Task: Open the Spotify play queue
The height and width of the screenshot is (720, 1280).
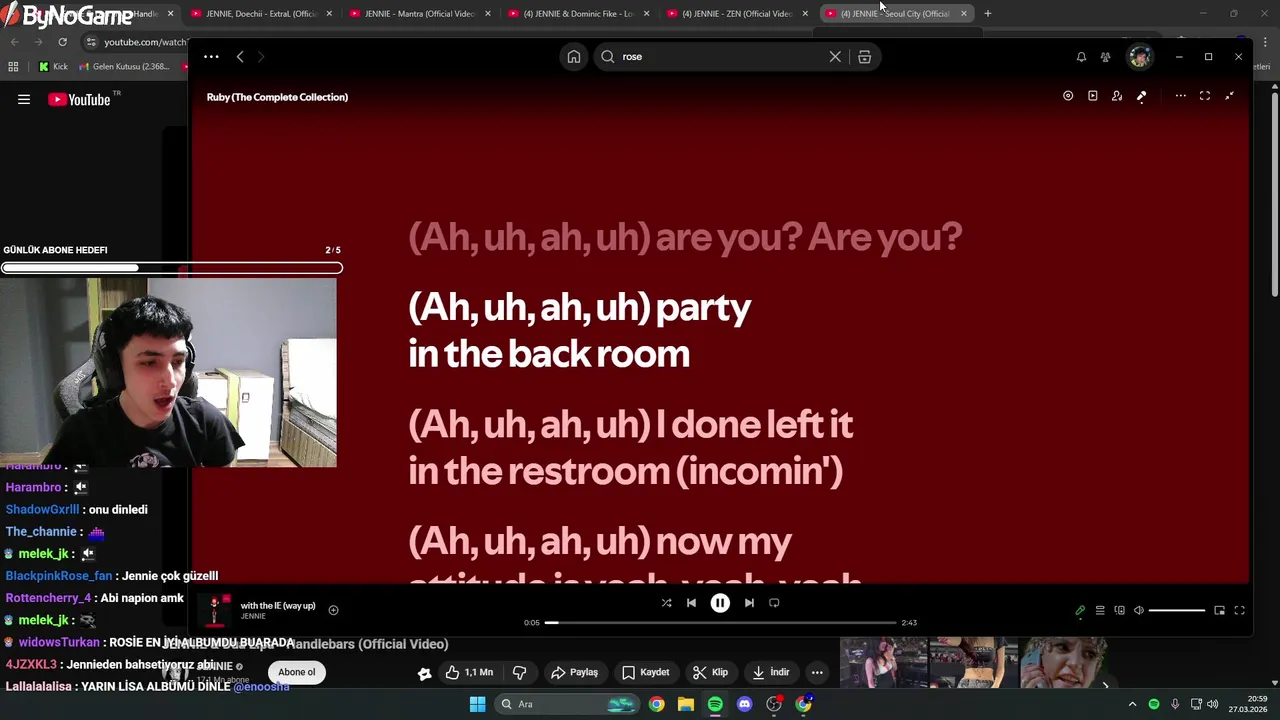Action: pos(1100,610)
